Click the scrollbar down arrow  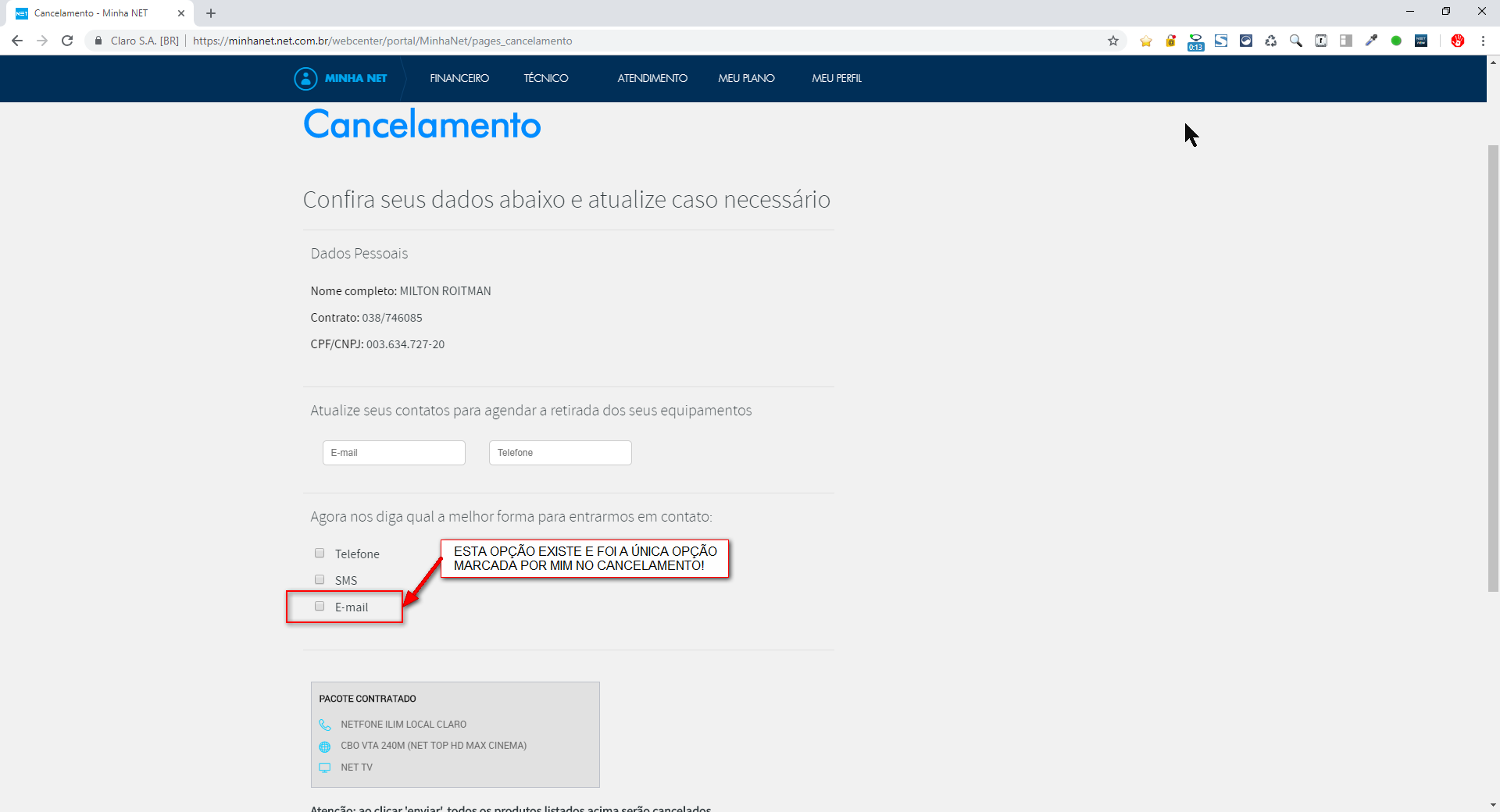pos(1493,805)
